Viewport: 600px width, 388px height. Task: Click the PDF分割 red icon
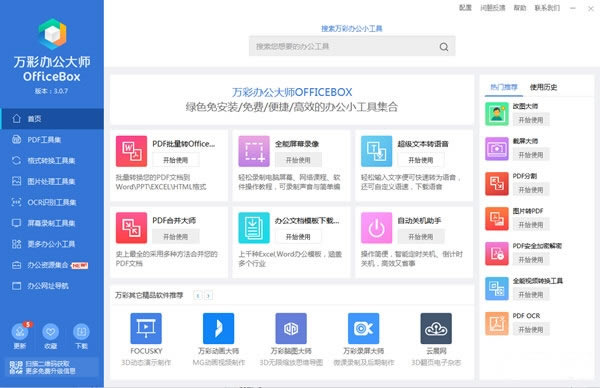pyautogui.click(x=497, y=184)
